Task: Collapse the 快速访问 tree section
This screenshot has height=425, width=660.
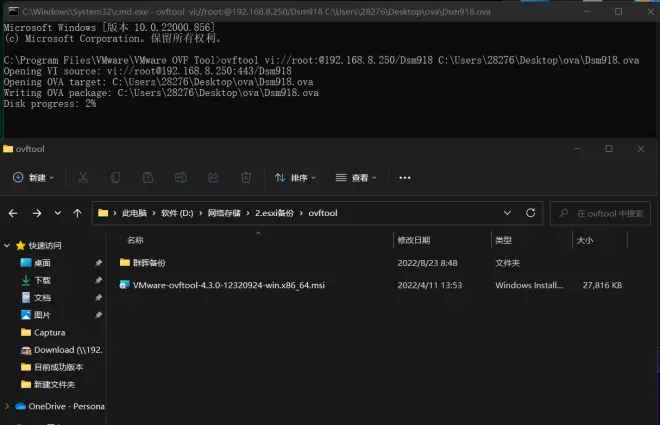Action: (x=7, y=245)
